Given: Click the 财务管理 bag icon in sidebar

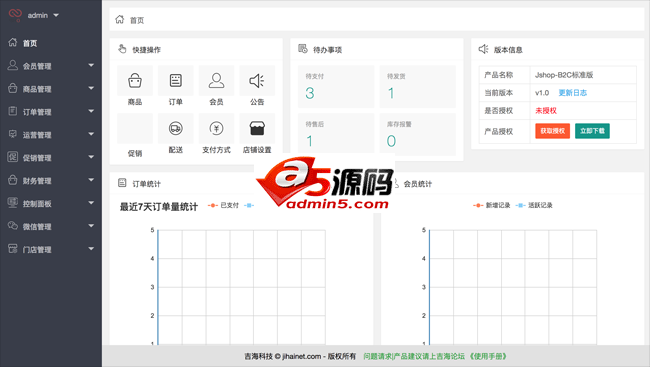Looking at the screenshot, I should [x=13, y=180].
